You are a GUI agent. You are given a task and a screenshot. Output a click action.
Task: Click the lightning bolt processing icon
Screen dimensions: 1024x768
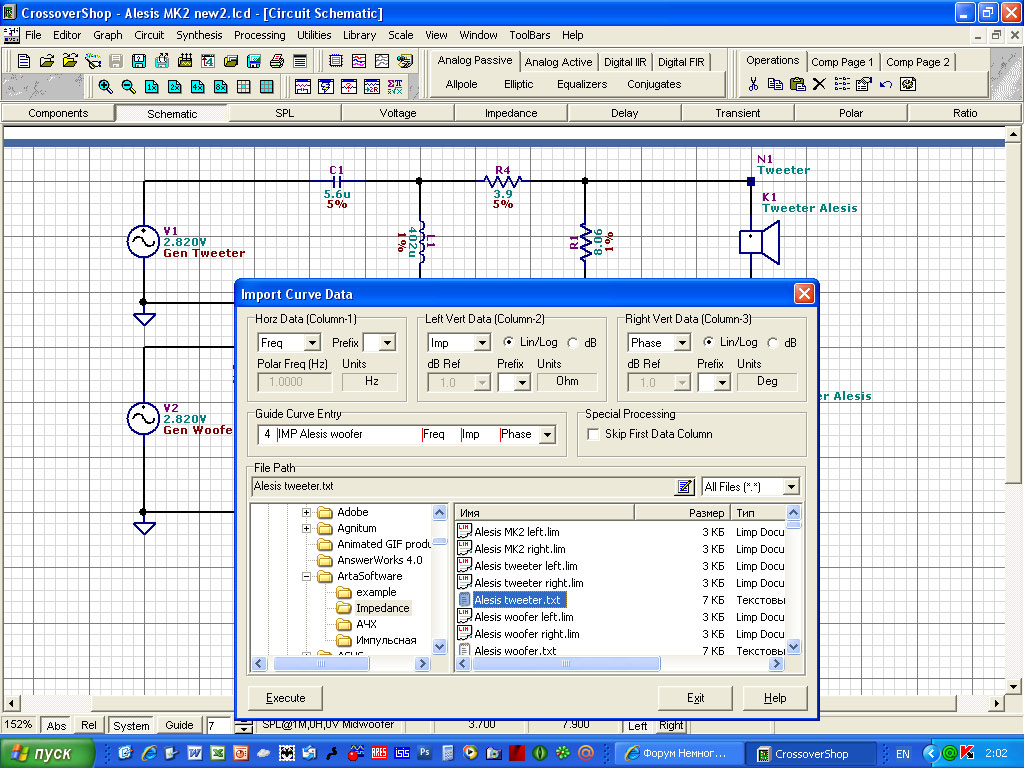pyautogui.click(x=326, y=86)
